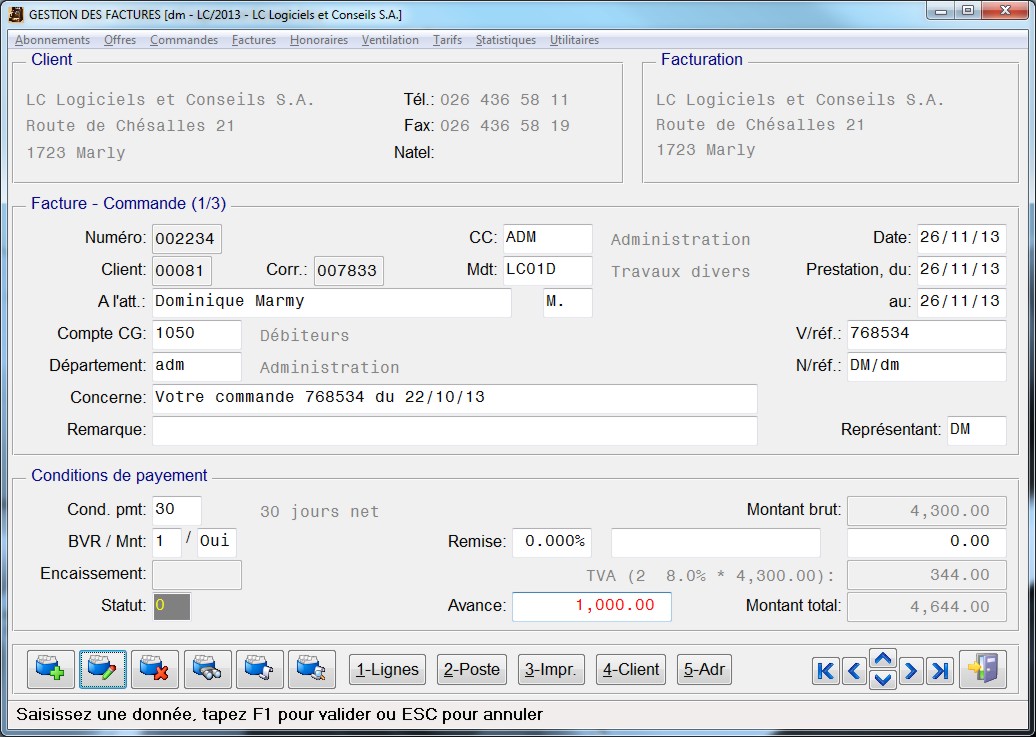
Task: Click the 1-Lignes button
Action: (388, 670)
